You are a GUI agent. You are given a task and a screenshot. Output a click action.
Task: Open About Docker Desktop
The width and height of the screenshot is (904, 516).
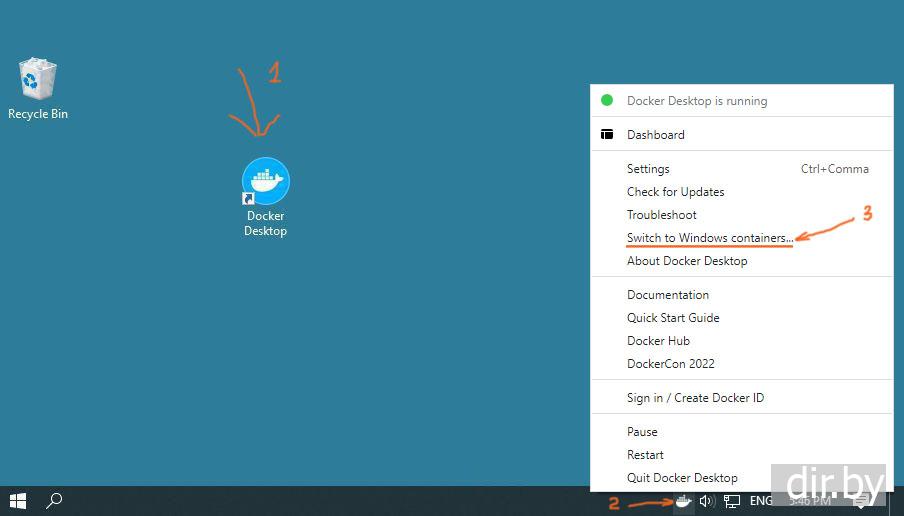[742, 261]
